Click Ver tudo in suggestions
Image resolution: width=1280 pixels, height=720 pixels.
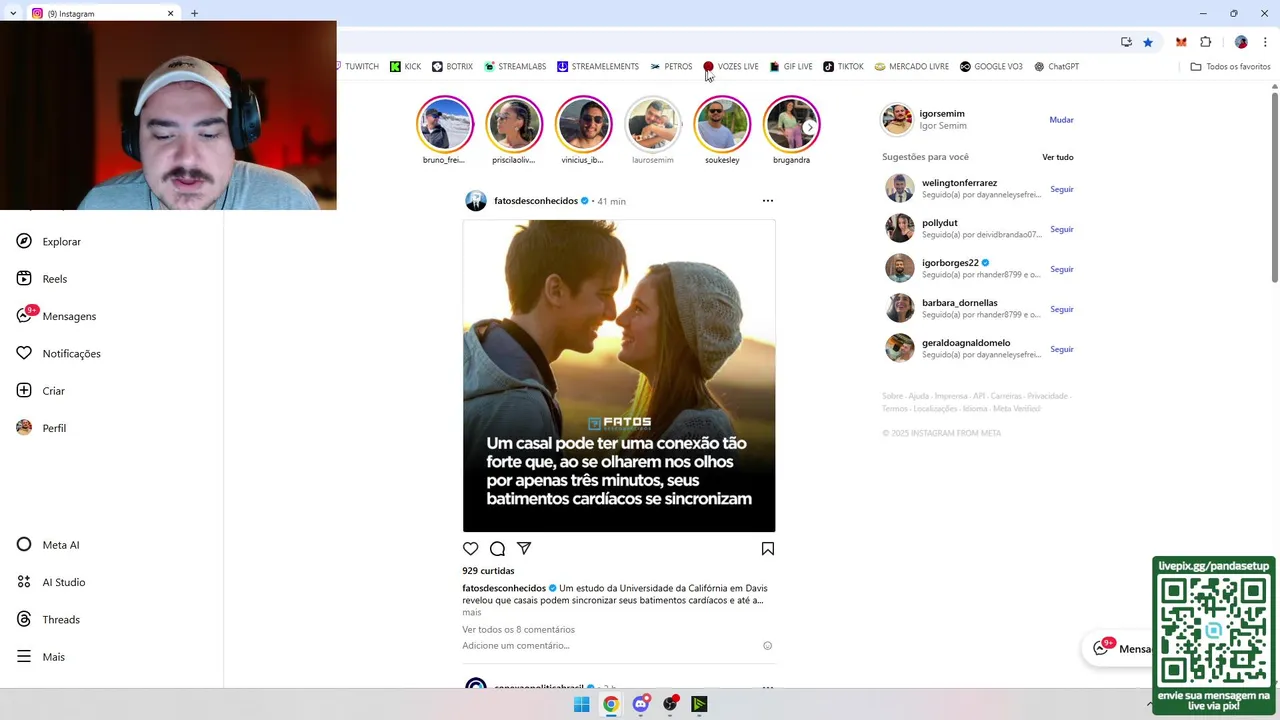(1058, 157)
